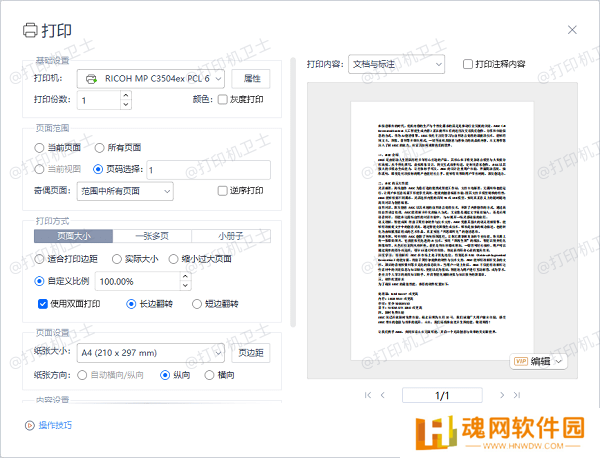Image resolution: width=600 pixels, height=458 pixels.
Task: Close the print dialog
Action: click(572, 30)
